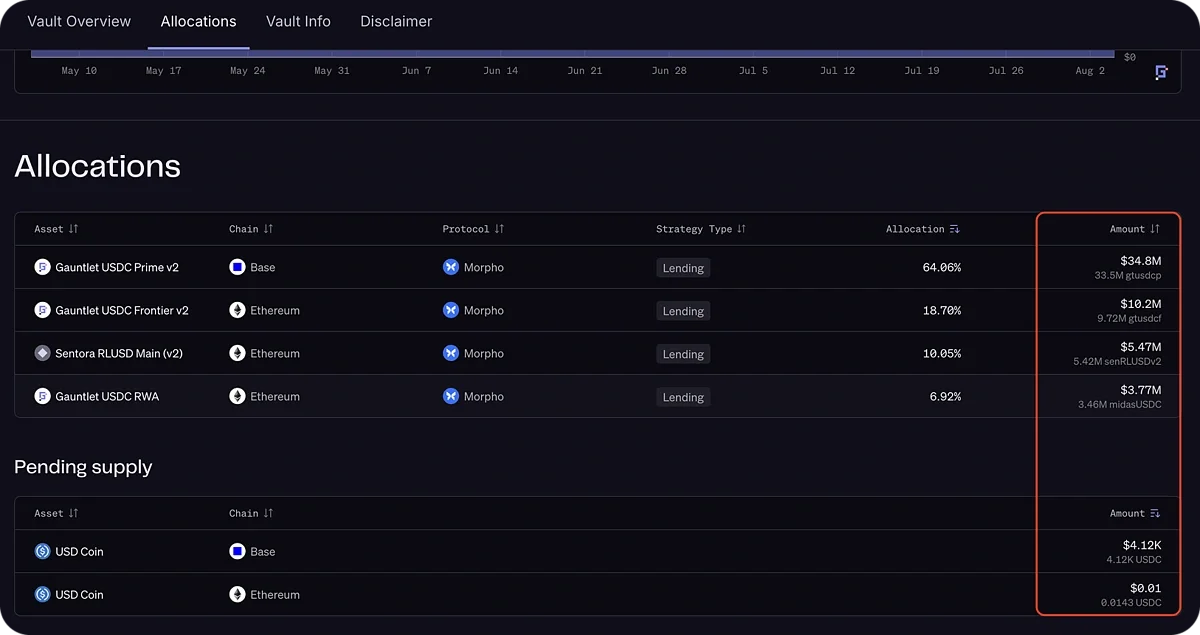Sort Pending supply table by Chain

(x=251, y=513)
